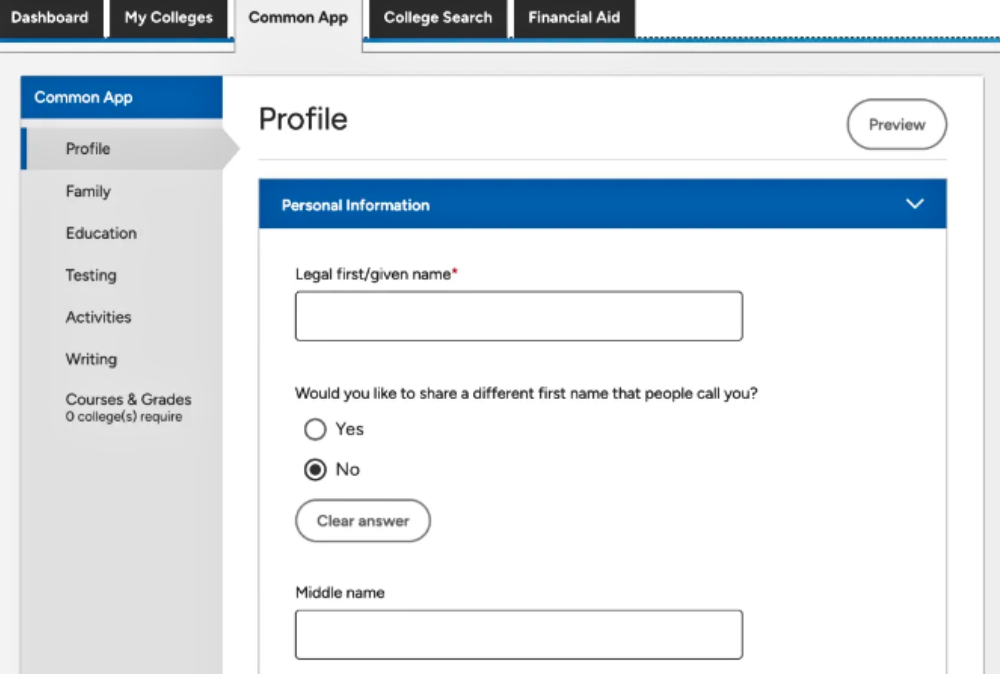Switch to the Dashboard tab
1000x674 pixels.
click(x=51, y=17)
